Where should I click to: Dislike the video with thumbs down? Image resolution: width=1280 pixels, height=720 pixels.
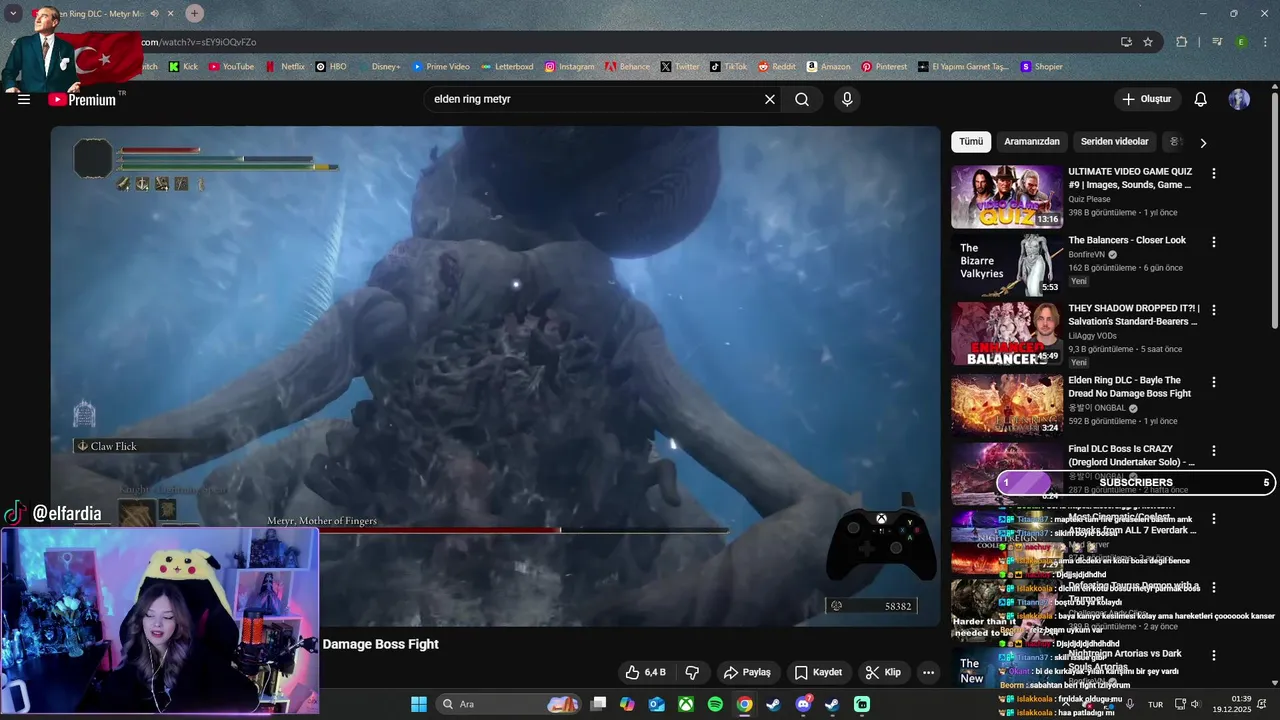point(691,672)
